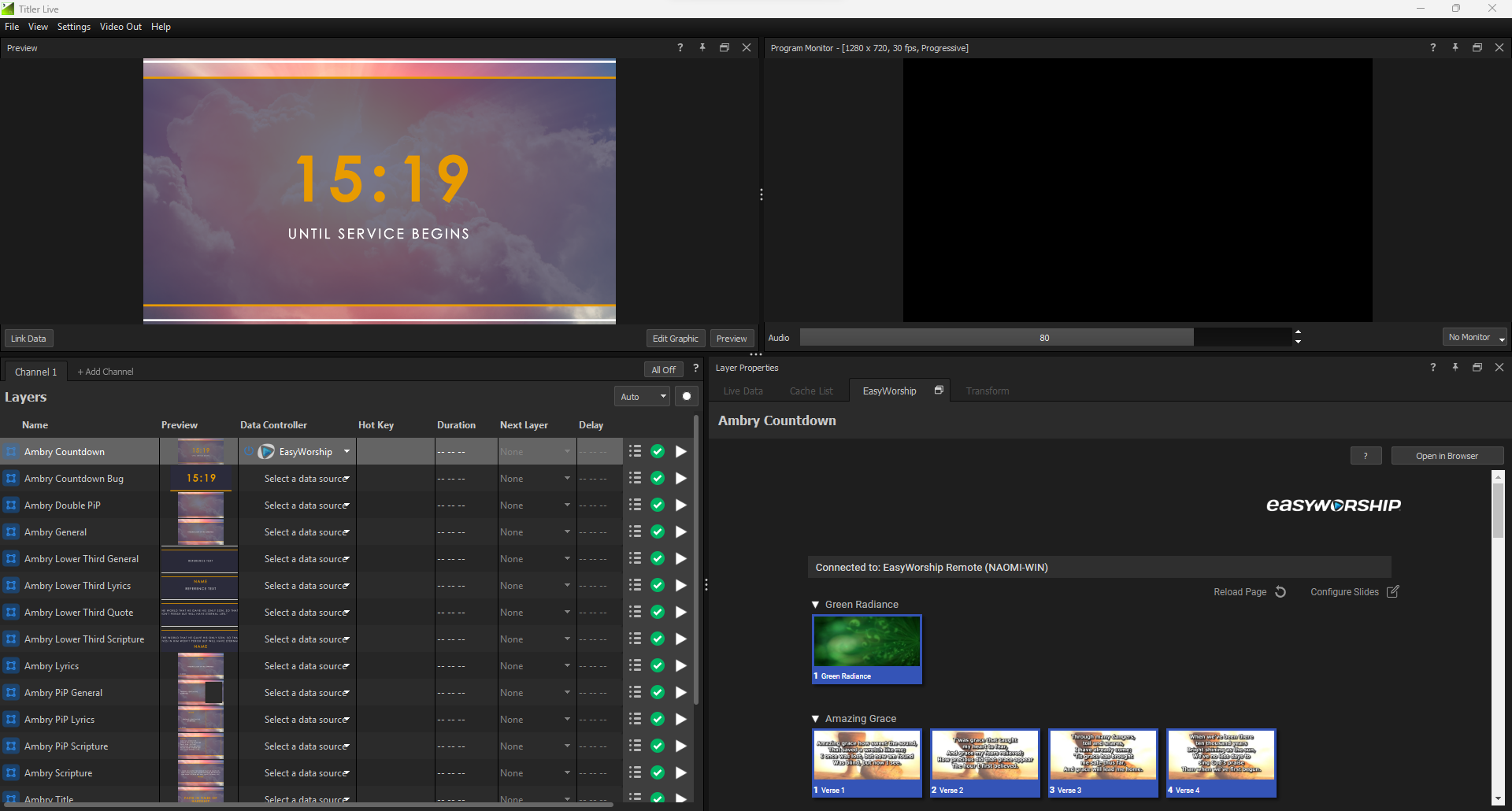Screen dimensions: 1512x811
Task: Open list options for Ambry Double PiP
Action: pos(635,505)
